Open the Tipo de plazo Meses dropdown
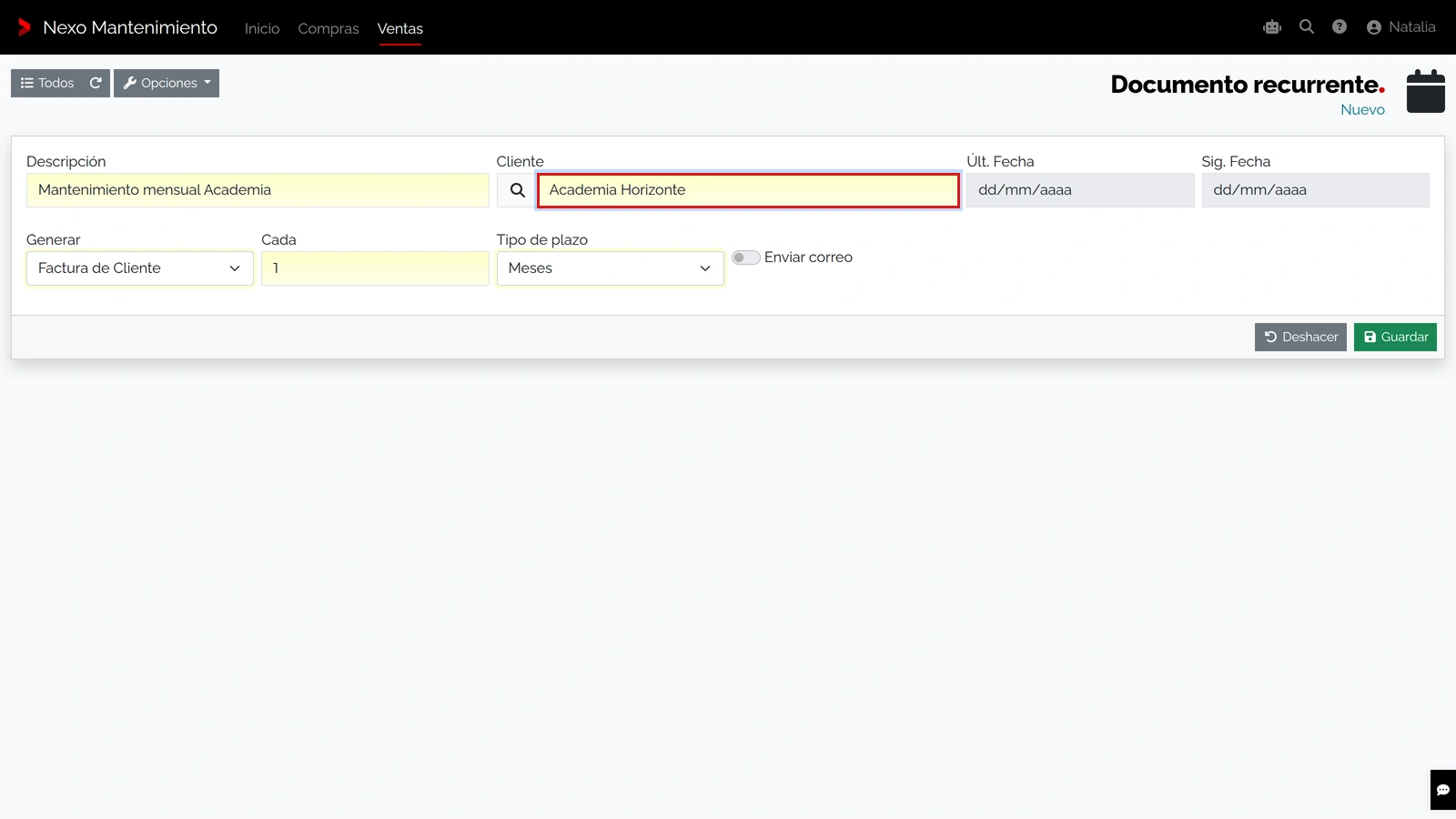Screen dimensions: 1456x819 click(x=610, y=268)
